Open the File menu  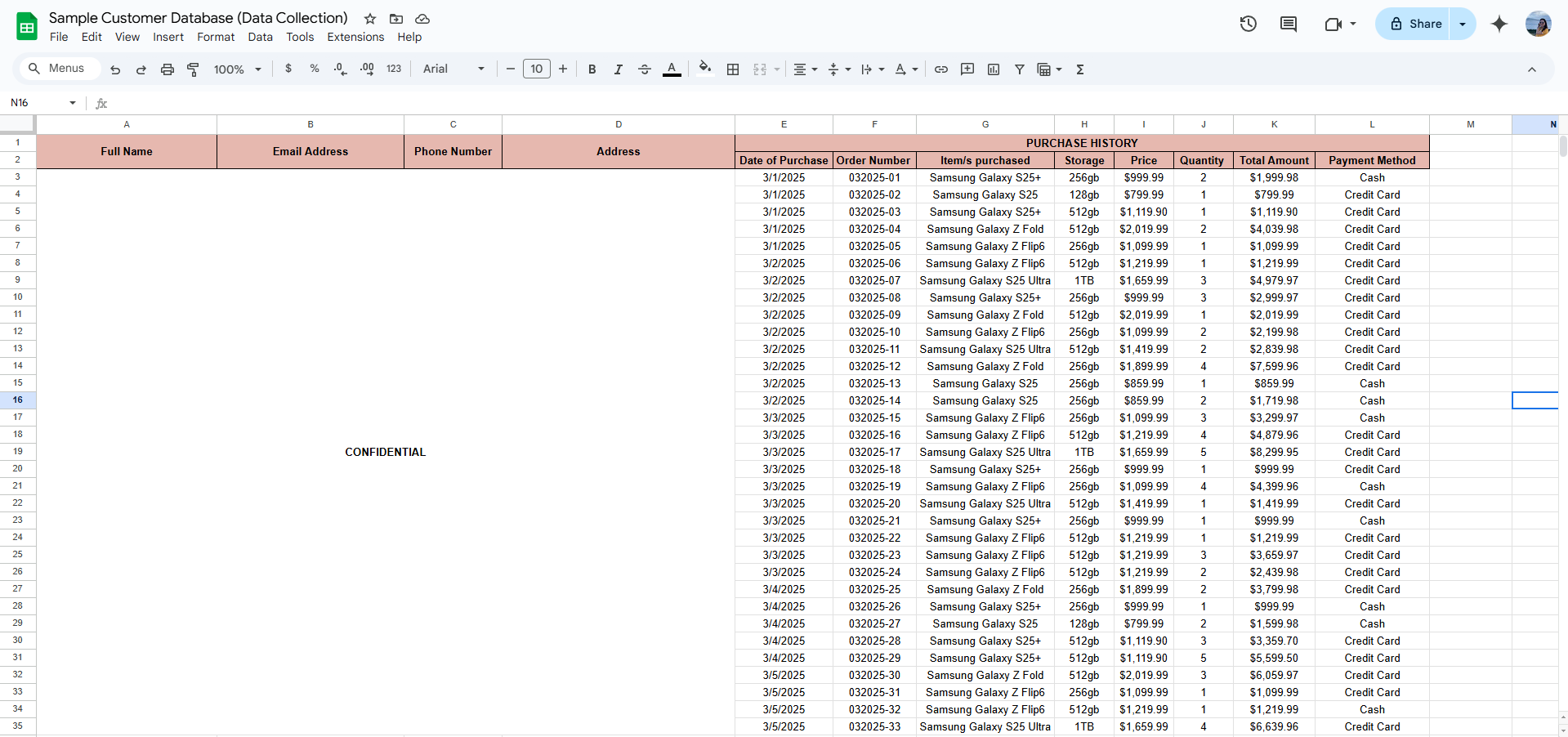[59, 37]
